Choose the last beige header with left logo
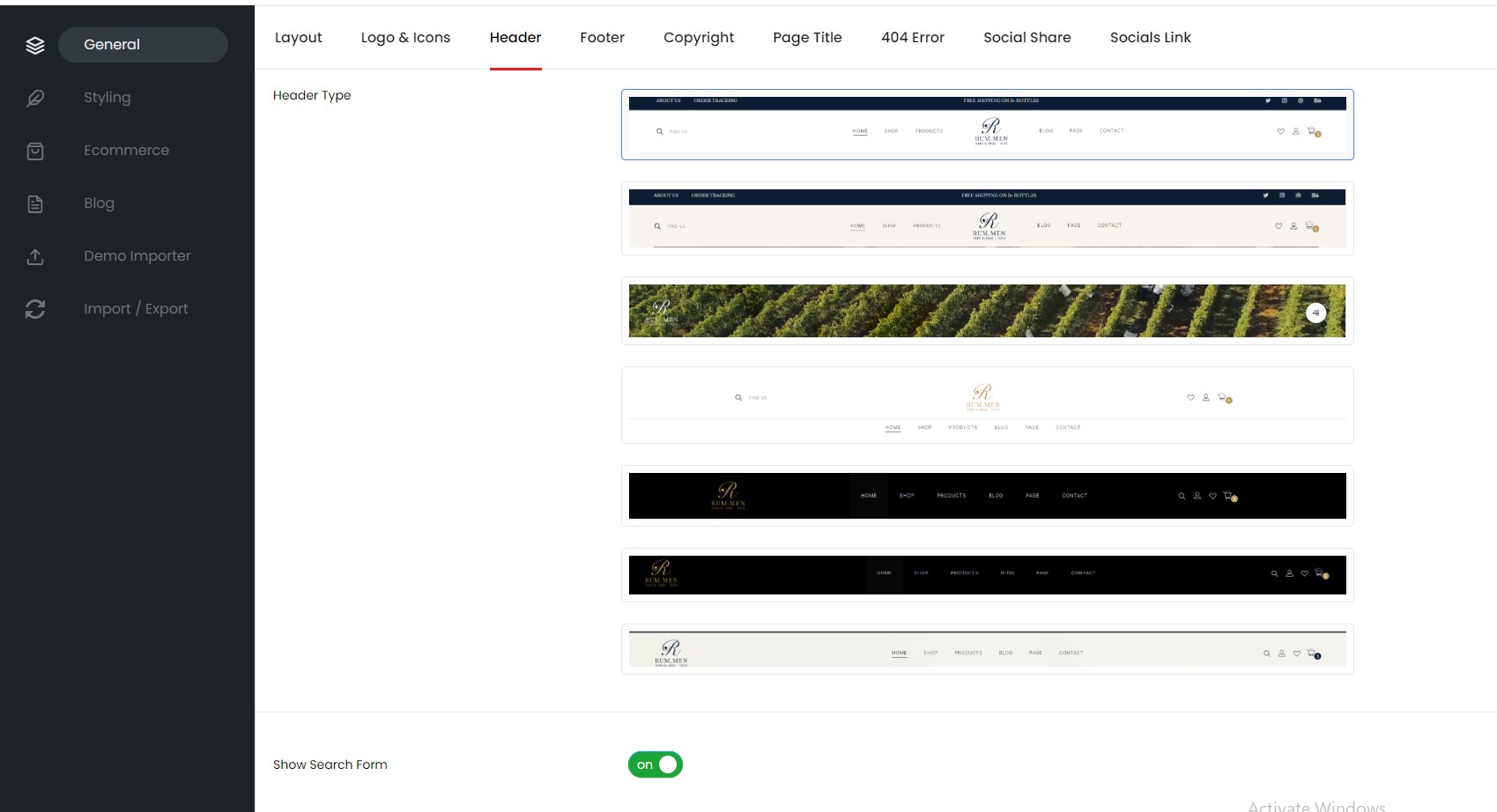This screenshot has height=812, width=1497. pyautogui.click(x=987, y=649)
